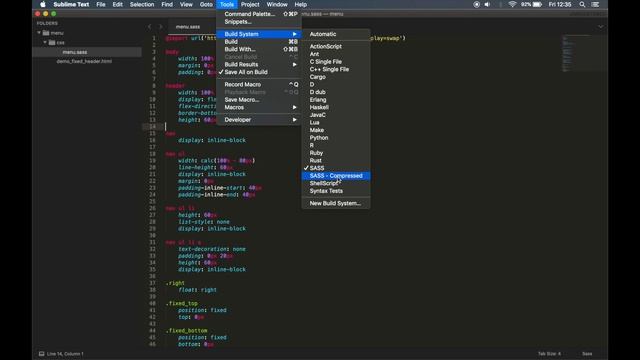Create New Build System...
The width and height of the screenshot is (640, 360).
336,203
